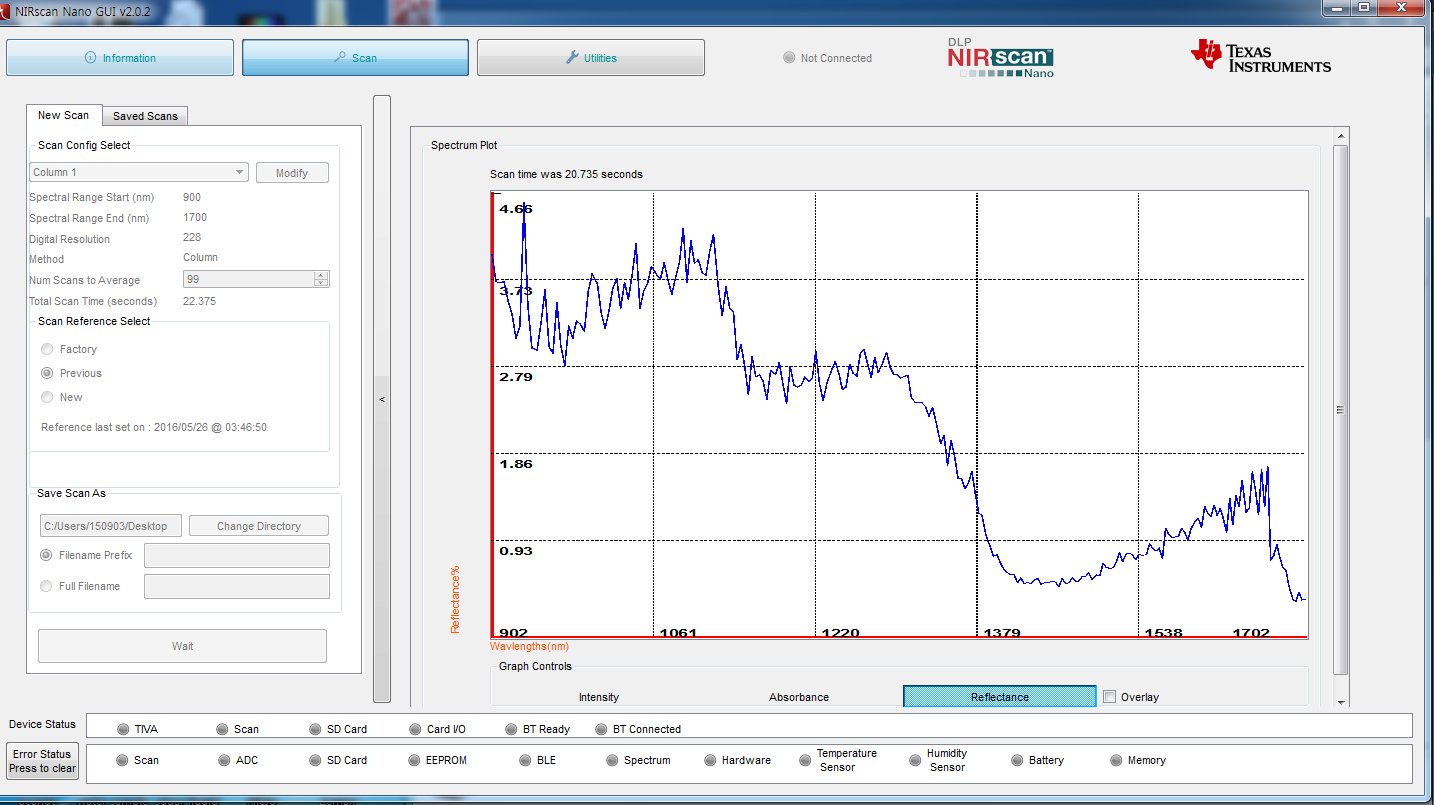The image size is (1434, 805).
Task: Click the Texas Instruments logo
Action: (1260, 56)
